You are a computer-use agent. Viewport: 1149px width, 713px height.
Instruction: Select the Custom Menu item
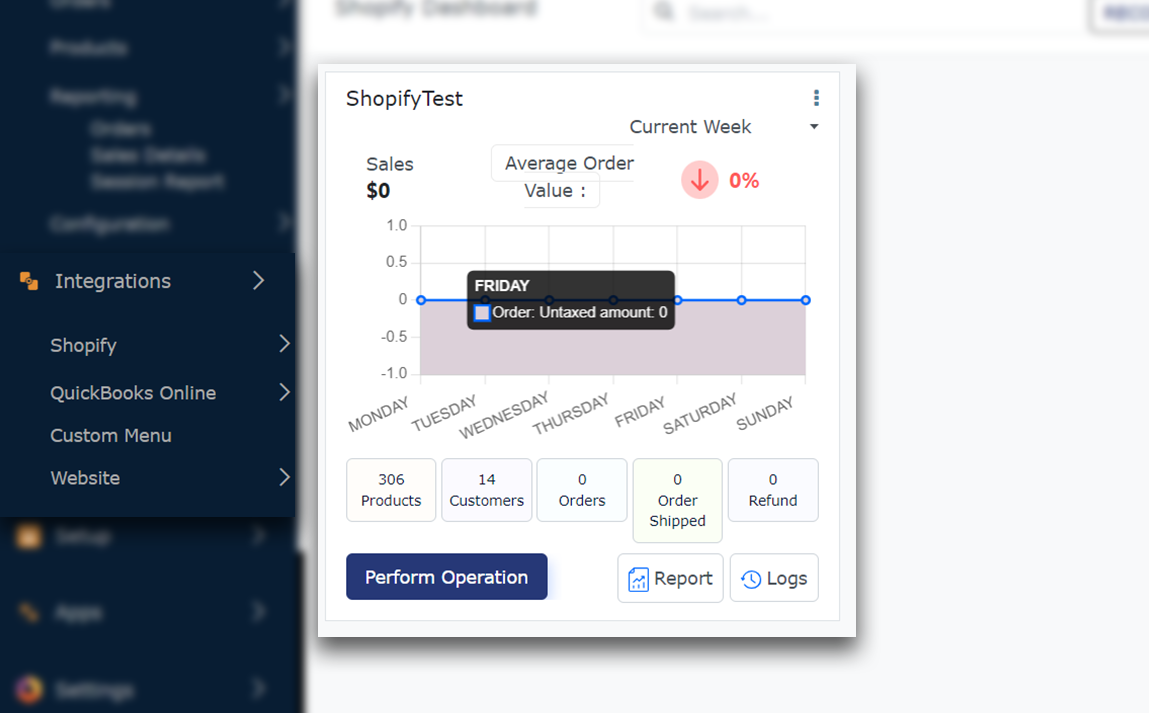pyautogui.click(x=111, y=435)
